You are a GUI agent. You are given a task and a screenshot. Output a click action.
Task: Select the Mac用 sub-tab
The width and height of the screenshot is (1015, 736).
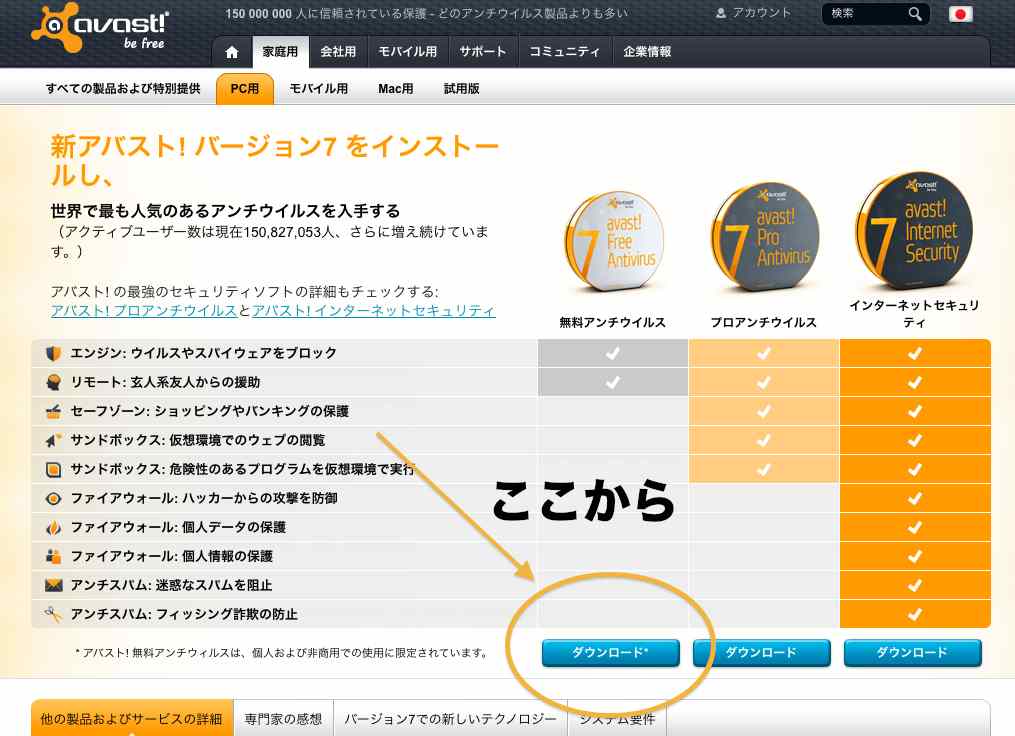[396, 89]
